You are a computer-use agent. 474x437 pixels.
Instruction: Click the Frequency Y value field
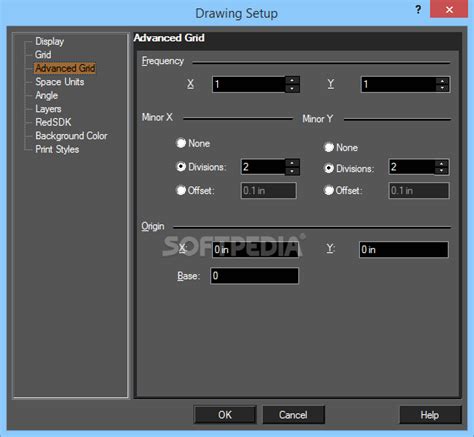(398, 84)
